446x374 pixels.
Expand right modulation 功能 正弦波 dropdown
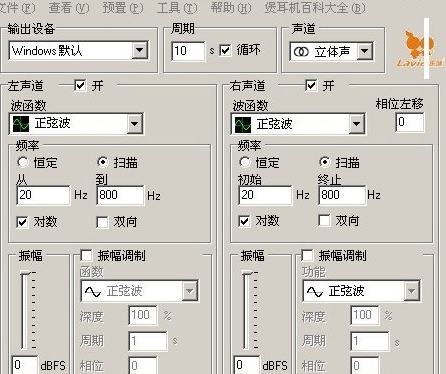pyautogui.click(x=412, y=291)
